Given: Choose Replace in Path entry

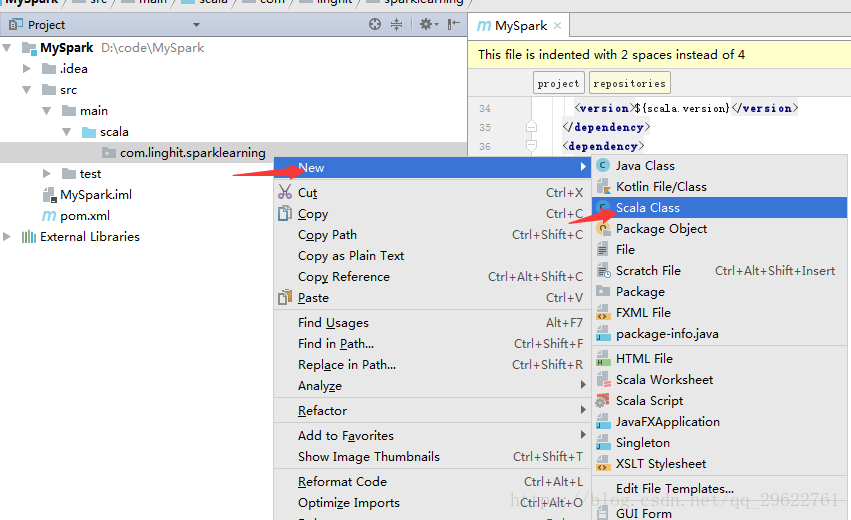Looking at the screenshot, I should pyautogui.click(x=432, y=364).
